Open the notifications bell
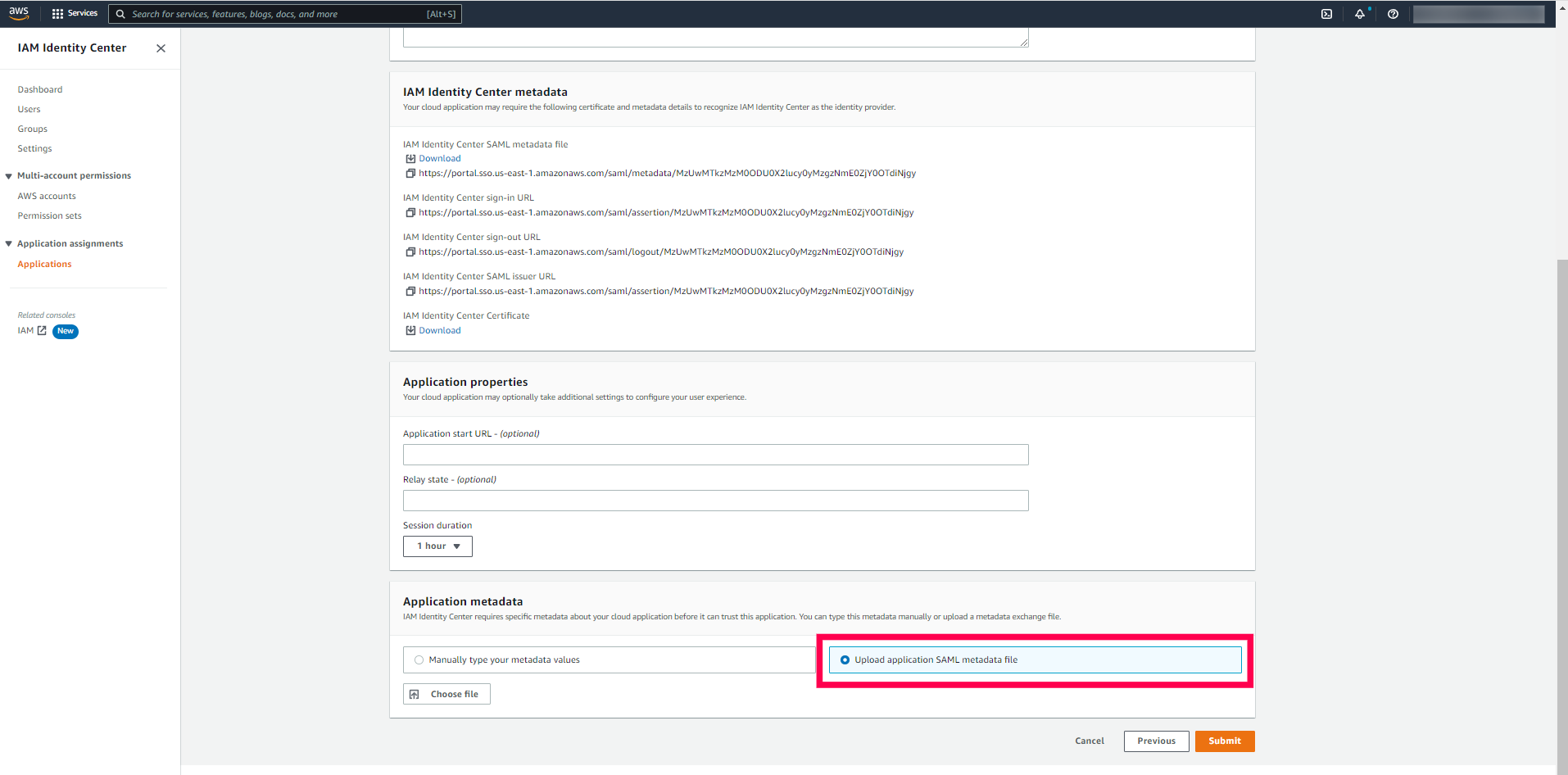The image size is (1568, 775). [x=1360, y=14]
